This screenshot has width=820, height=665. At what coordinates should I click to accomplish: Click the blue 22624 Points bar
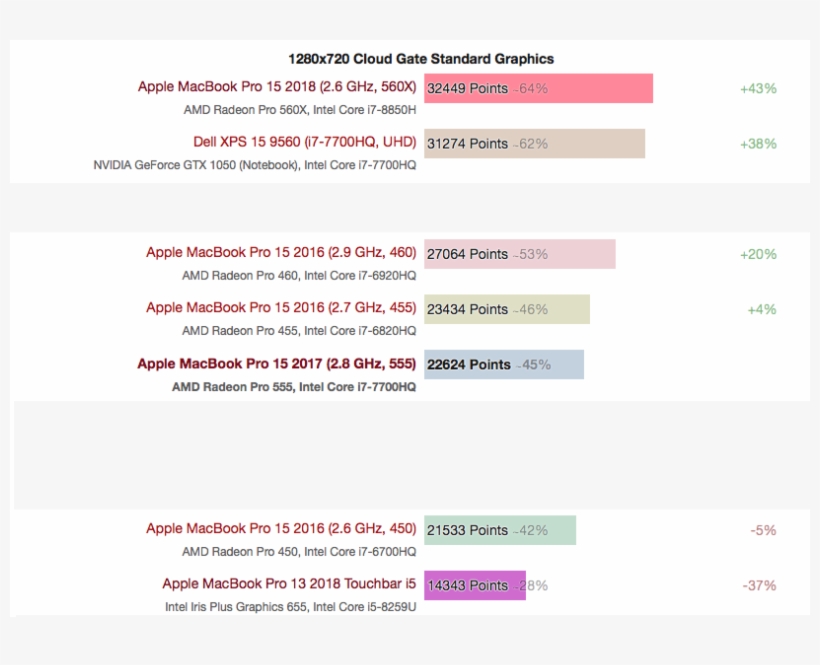tap(503, 364)
